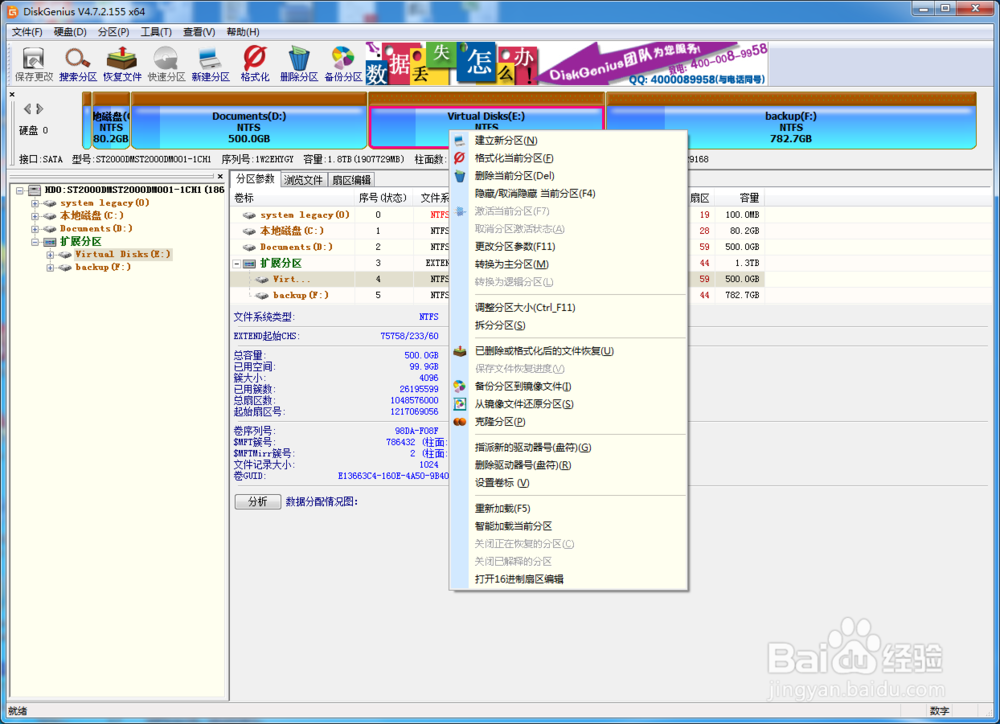The image size is (1000, 724).
Task: Switch to the 分区参数 tab
Action: [x=255, y=179]
